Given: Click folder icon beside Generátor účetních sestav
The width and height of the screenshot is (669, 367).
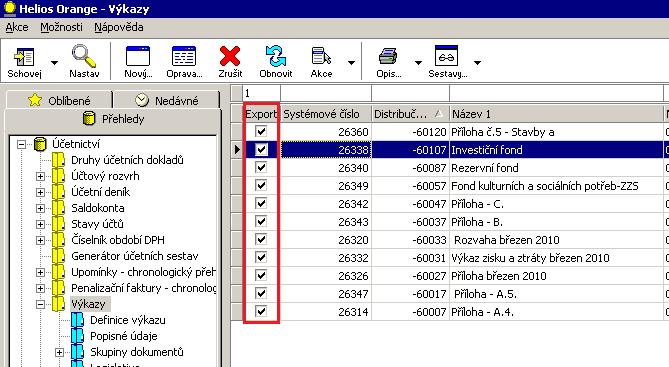Looking at the screenshot, I should pyautogui.click(x=58, y=256).
